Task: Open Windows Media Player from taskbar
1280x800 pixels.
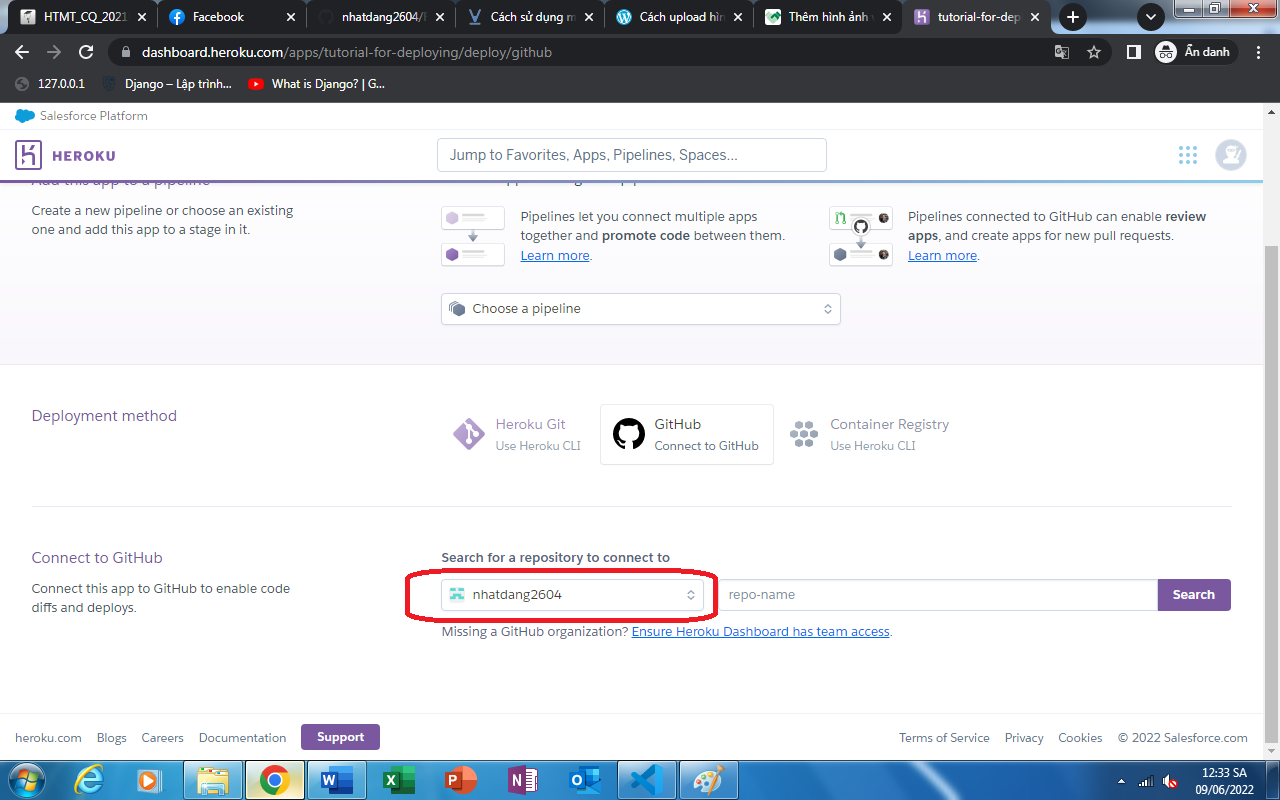Action: (150, 780)
